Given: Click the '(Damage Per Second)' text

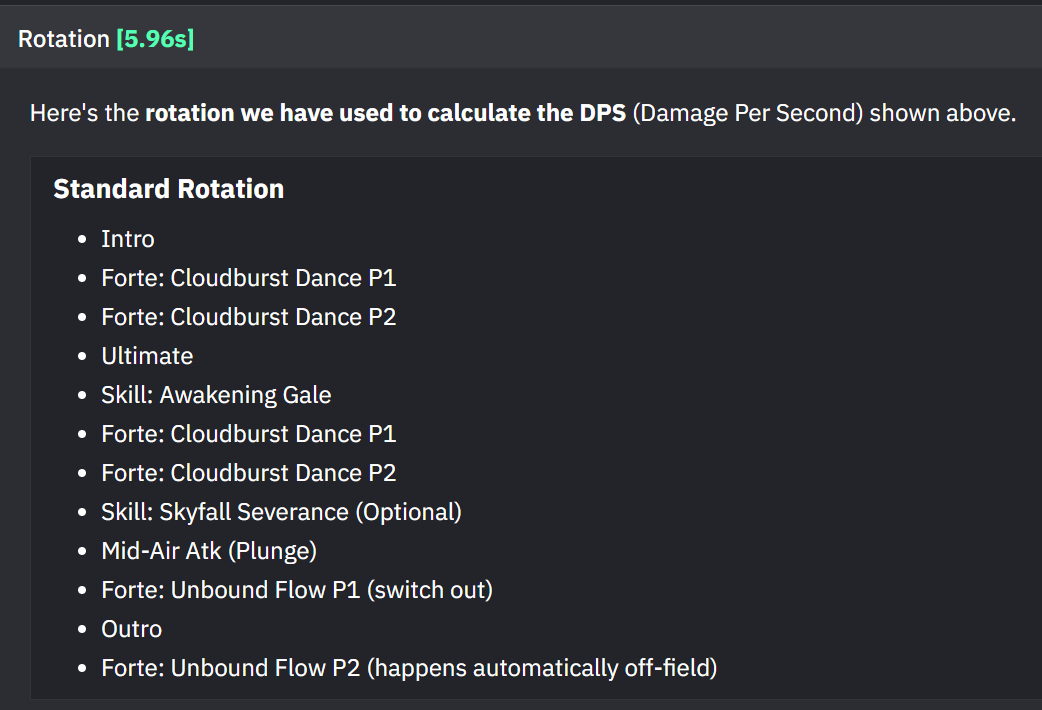Looking at the screenshot, I should click(x=748, y=113).
